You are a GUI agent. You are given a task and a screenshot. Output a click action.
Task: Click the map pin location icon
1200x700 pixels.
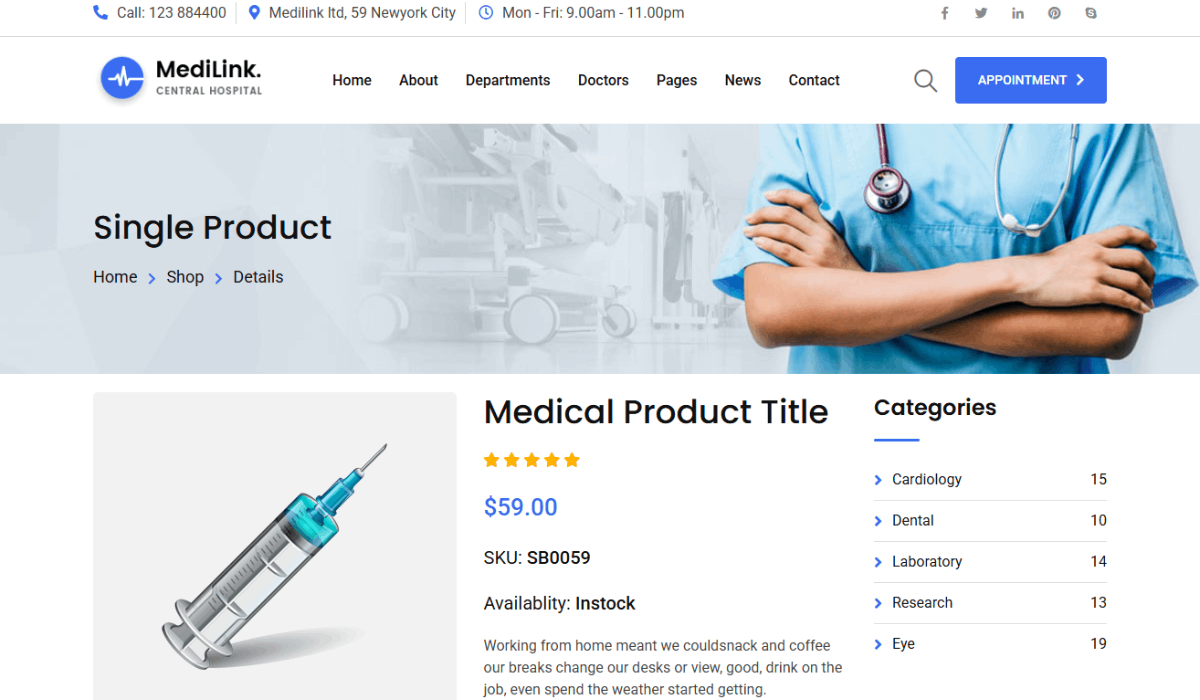254,13
